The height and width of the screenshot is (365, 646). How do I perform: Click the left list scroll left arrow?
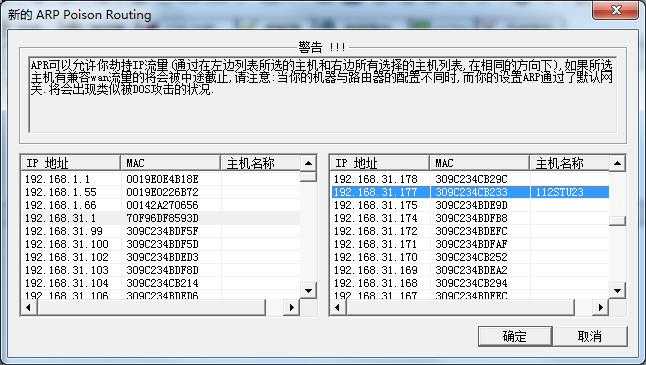[28, 307]
